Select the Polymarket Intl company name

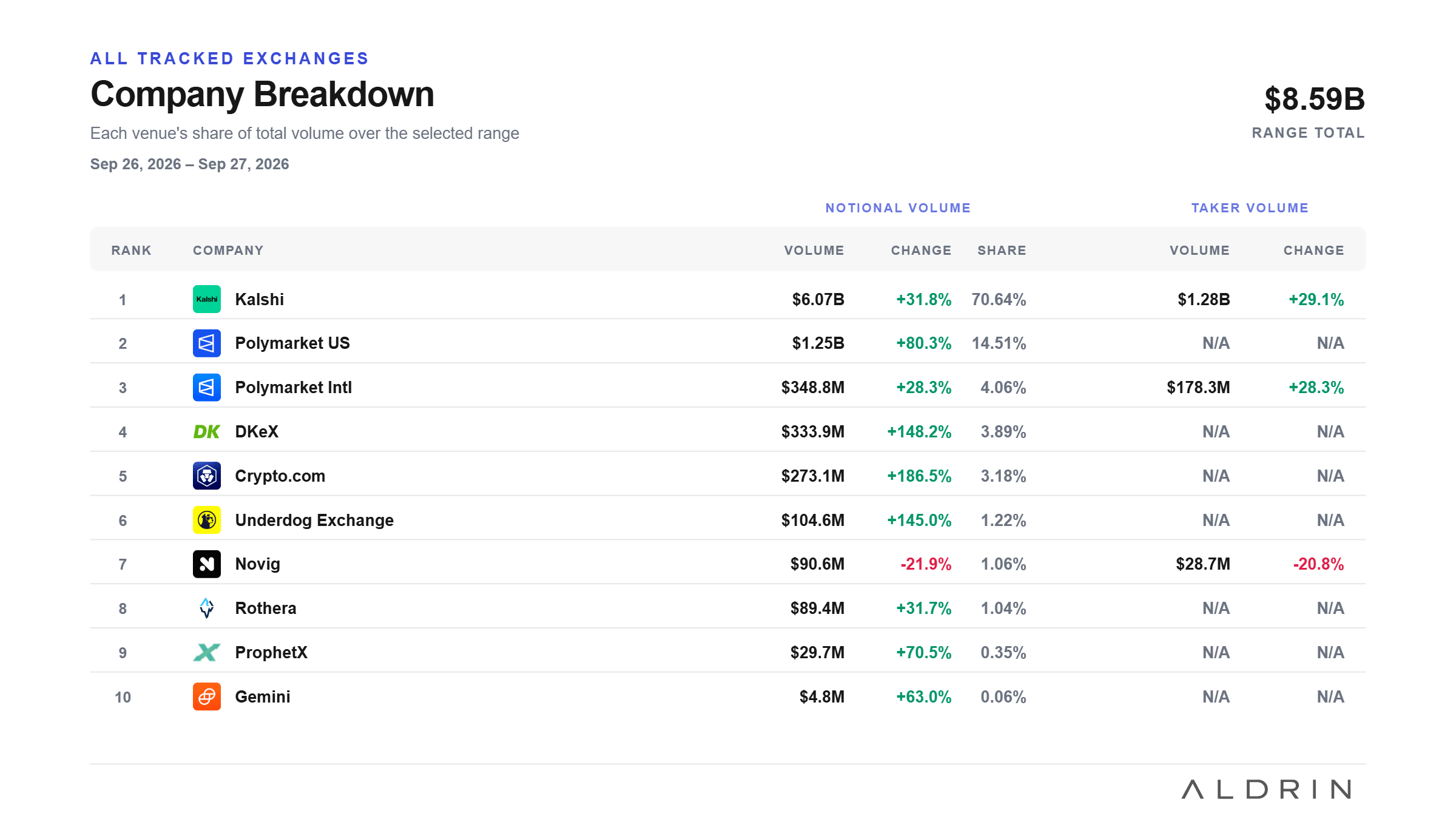(294, 388)
